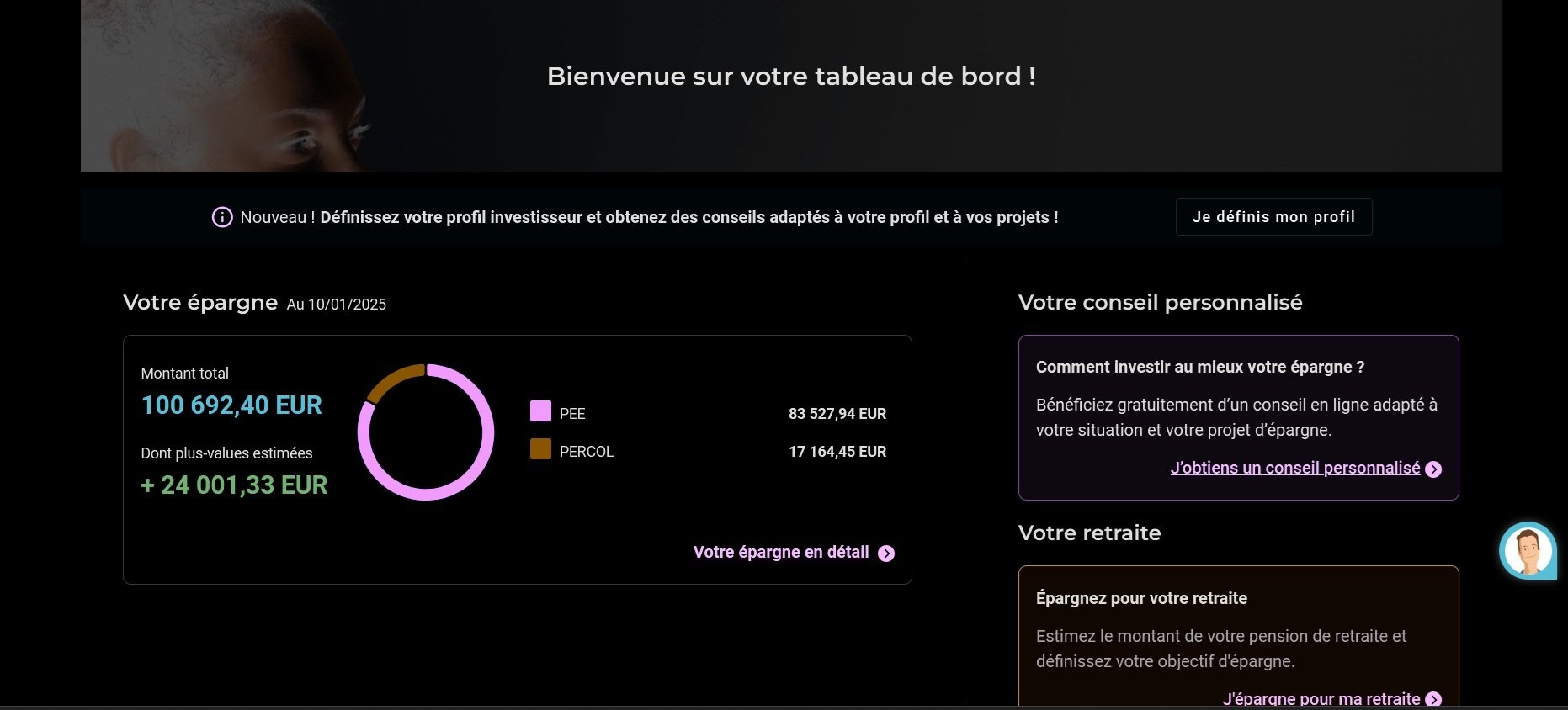Open J'épargne pour ma retraite link
The image size is (1568, 710).
point(1321,698)
